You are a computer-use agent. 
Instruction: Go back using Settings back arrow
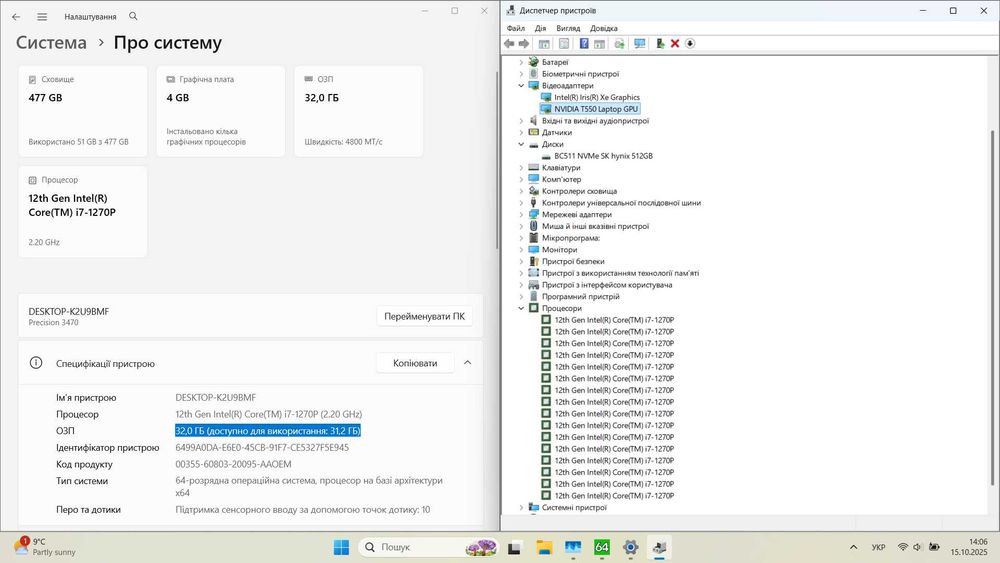tap(17, 17)
